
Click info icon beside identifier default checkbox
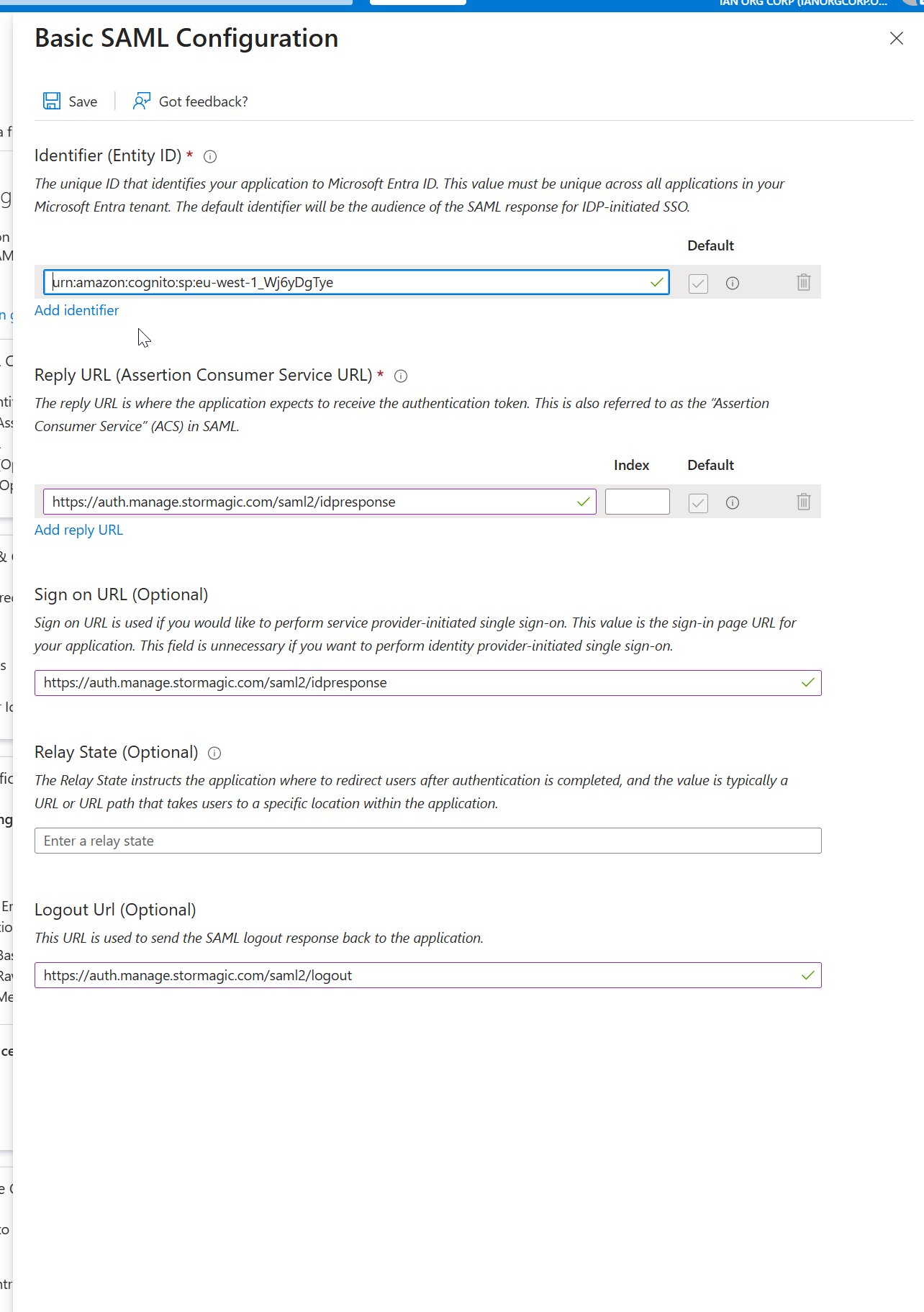pyautogui.click(x=733, y=283)
